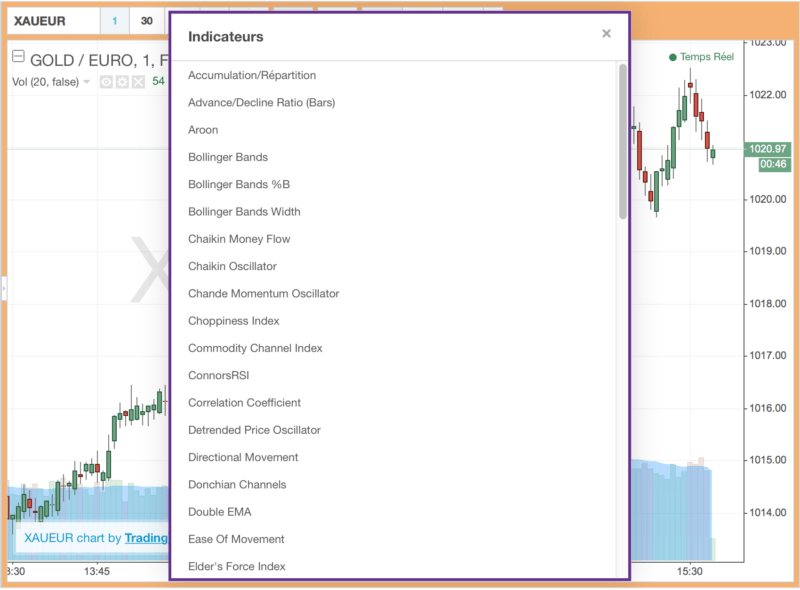Select the Choppiness Index indicator
800x590 pixels.
coord(232,320)
